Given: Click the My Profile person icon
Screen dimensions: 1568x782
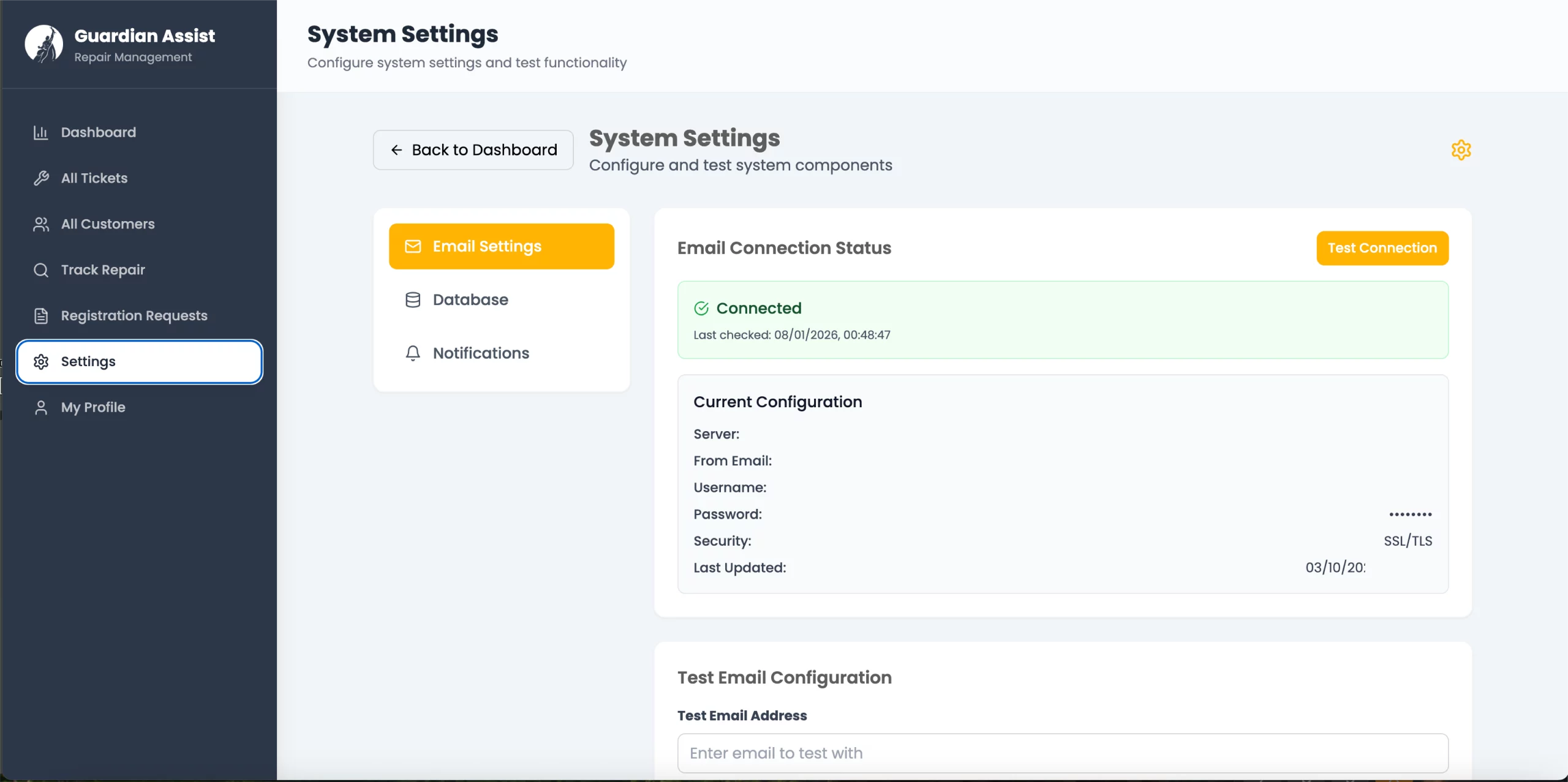Looking at the screenshot, I should point(41,408).
